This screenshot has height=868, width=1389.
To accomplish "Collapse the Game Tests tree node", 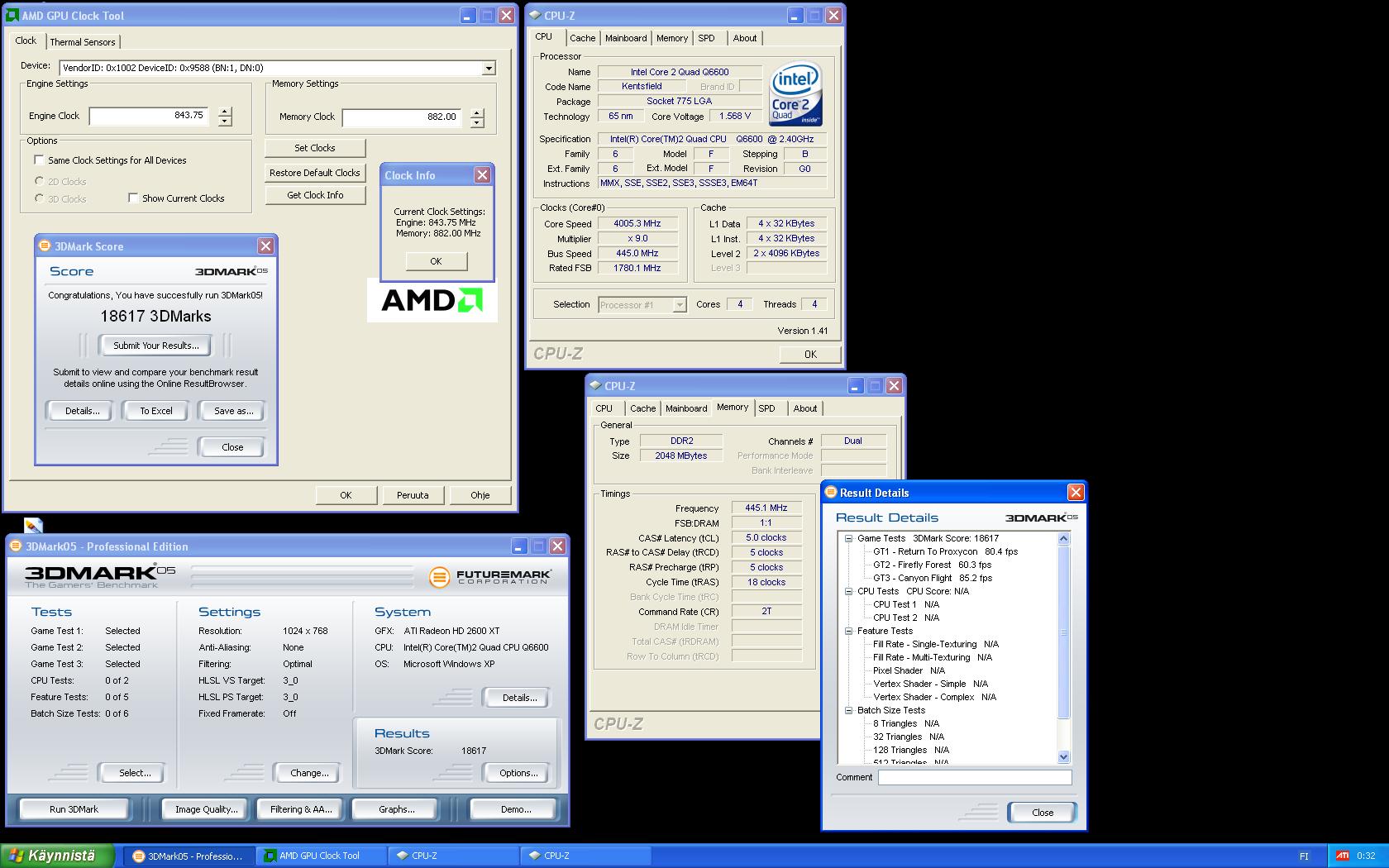I will pyautogui.click(x=848, y=538).
